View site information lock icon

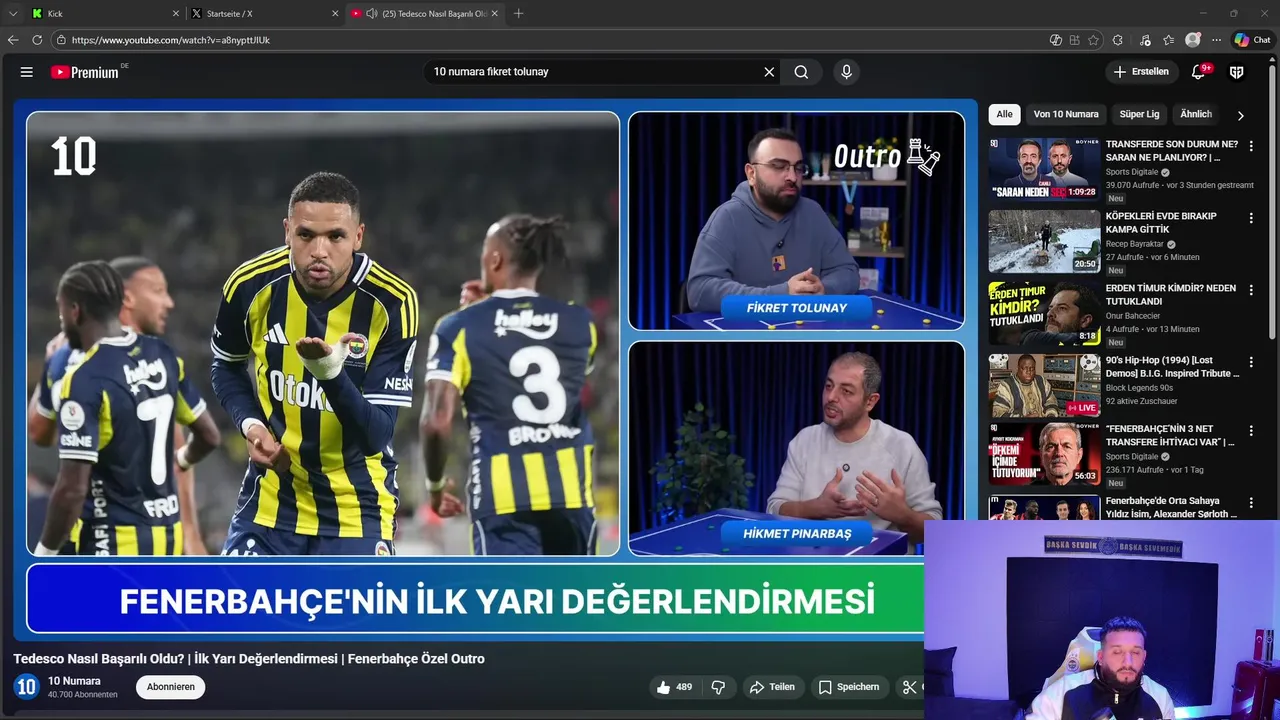[x=61, y=40]
